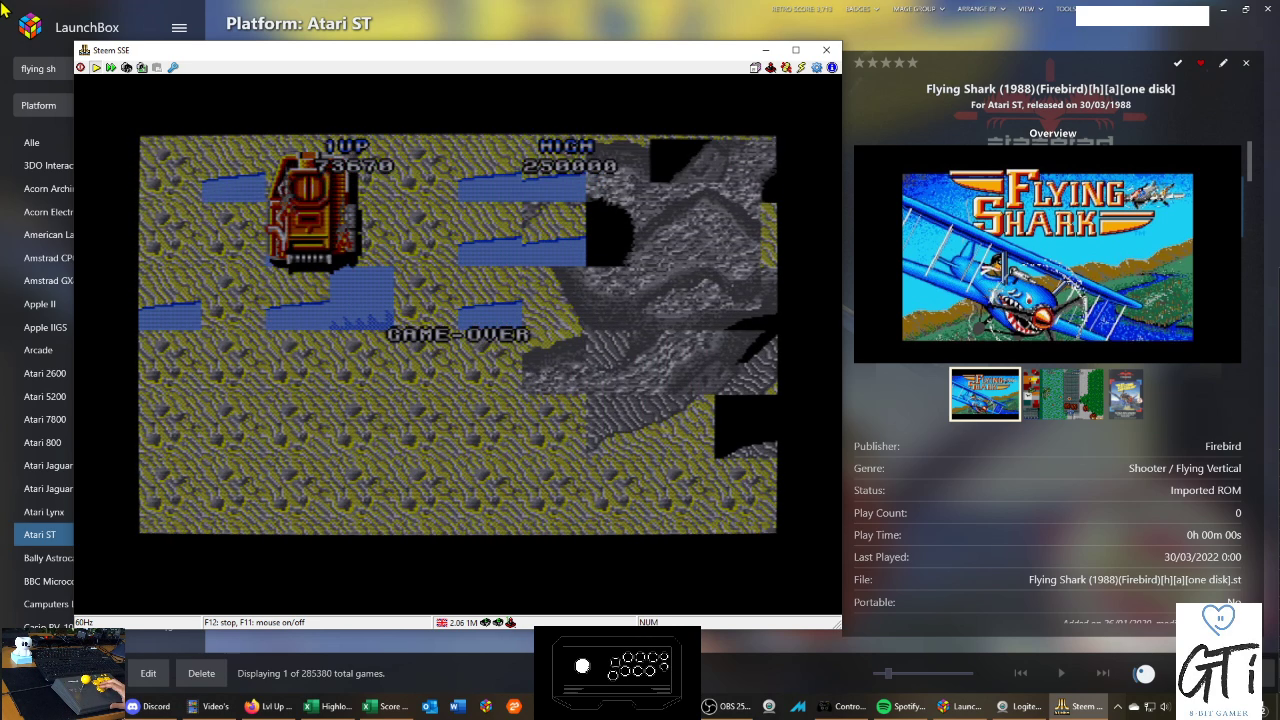Open the Badges menu in top bar
The height and width of the screenshot is (720, 1280).
862,9
